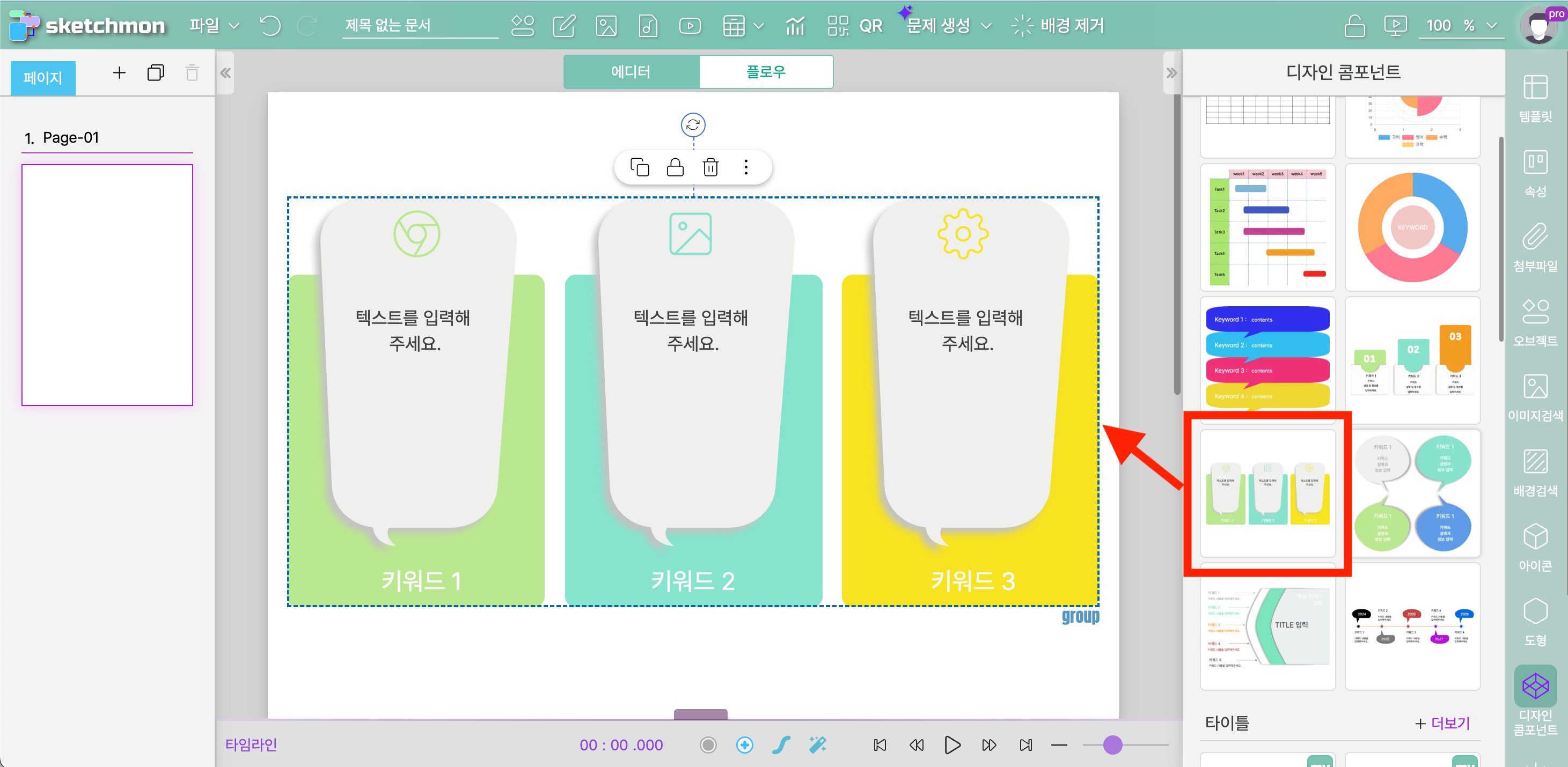Expand the 파일 menu dropdown
1568x767 pixels.
click(x=214, y=26)
